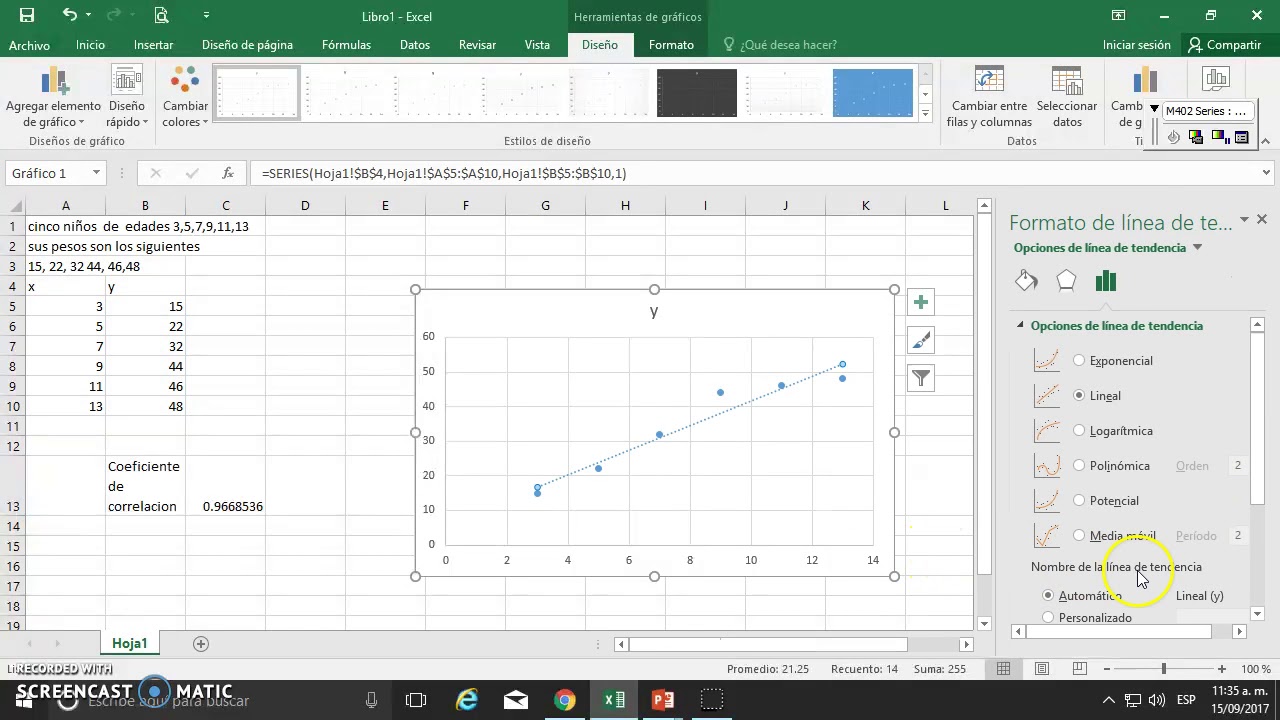Open Cambiar colores palette
The image size is (1280, 720).
(x=185, y=98)
